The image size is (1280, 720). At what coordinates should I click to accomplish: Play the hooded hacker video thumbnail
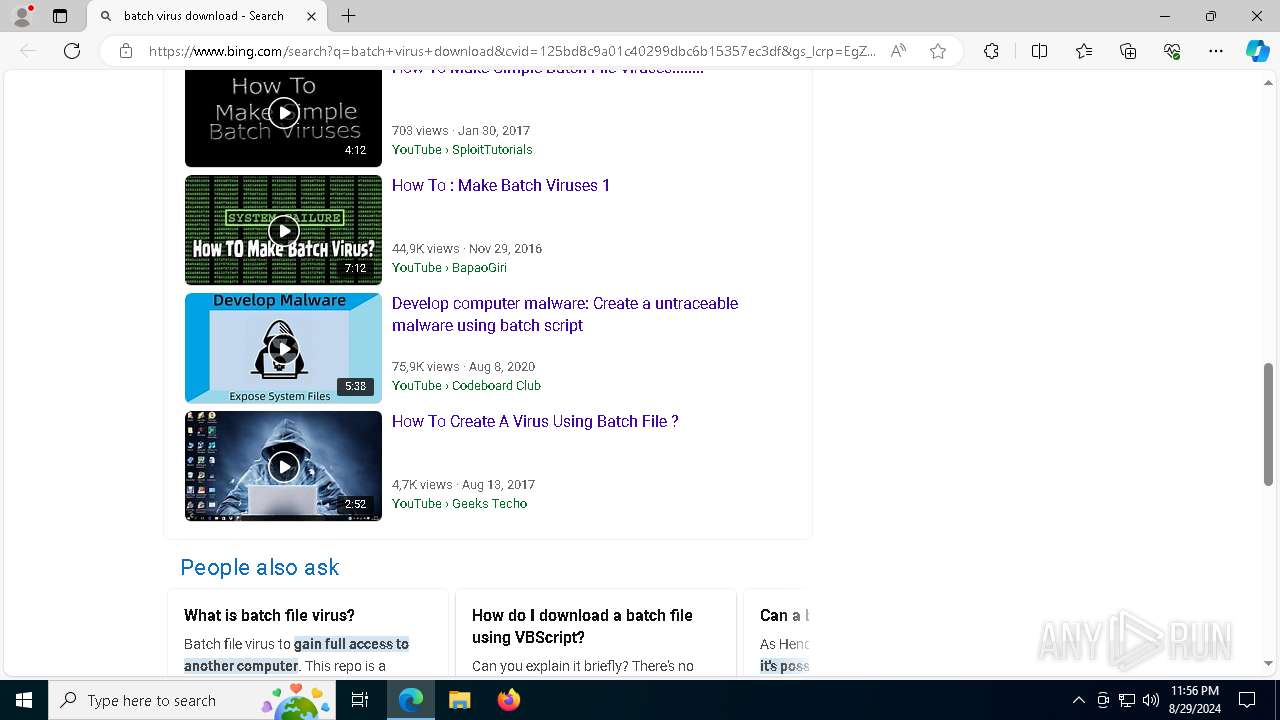[283, 466]
